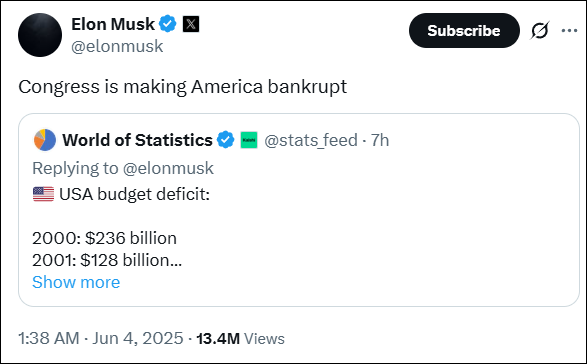
Task: Click the World of Statistics pie-chart avatar
Action: coord(45,140)
